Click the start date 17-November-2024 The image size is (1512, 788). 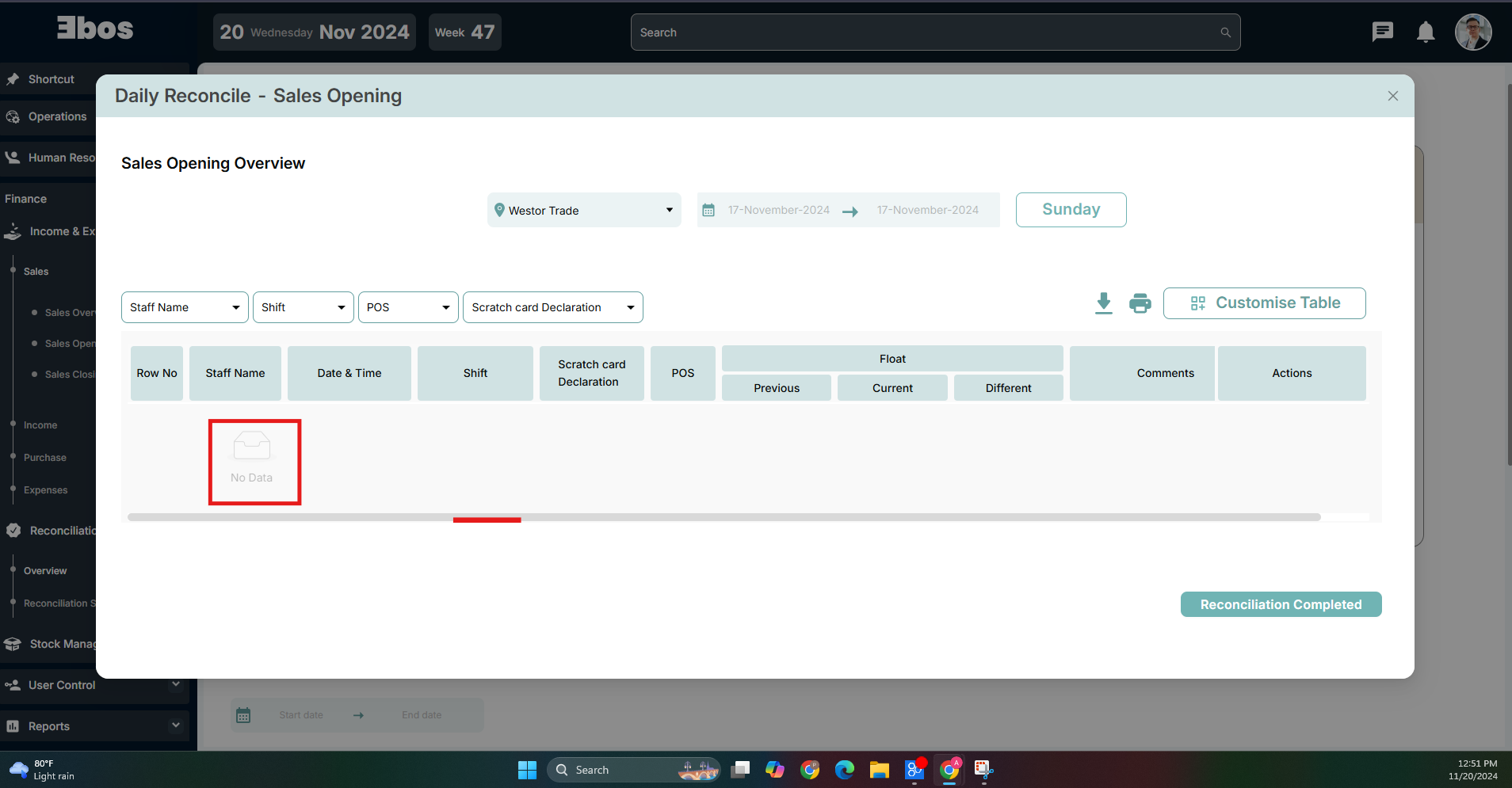[779, 210]
